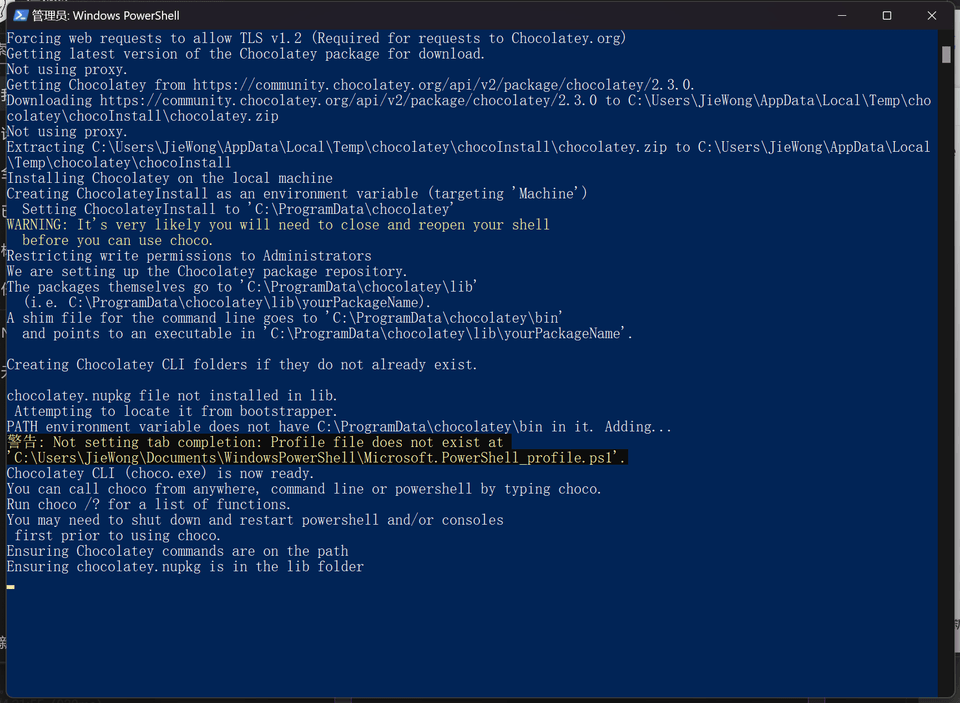Image resolution: width=960 pixels, height=703 pixels.
Task: Click the PowerShell icon in the title bar
Action: [17, 15]
